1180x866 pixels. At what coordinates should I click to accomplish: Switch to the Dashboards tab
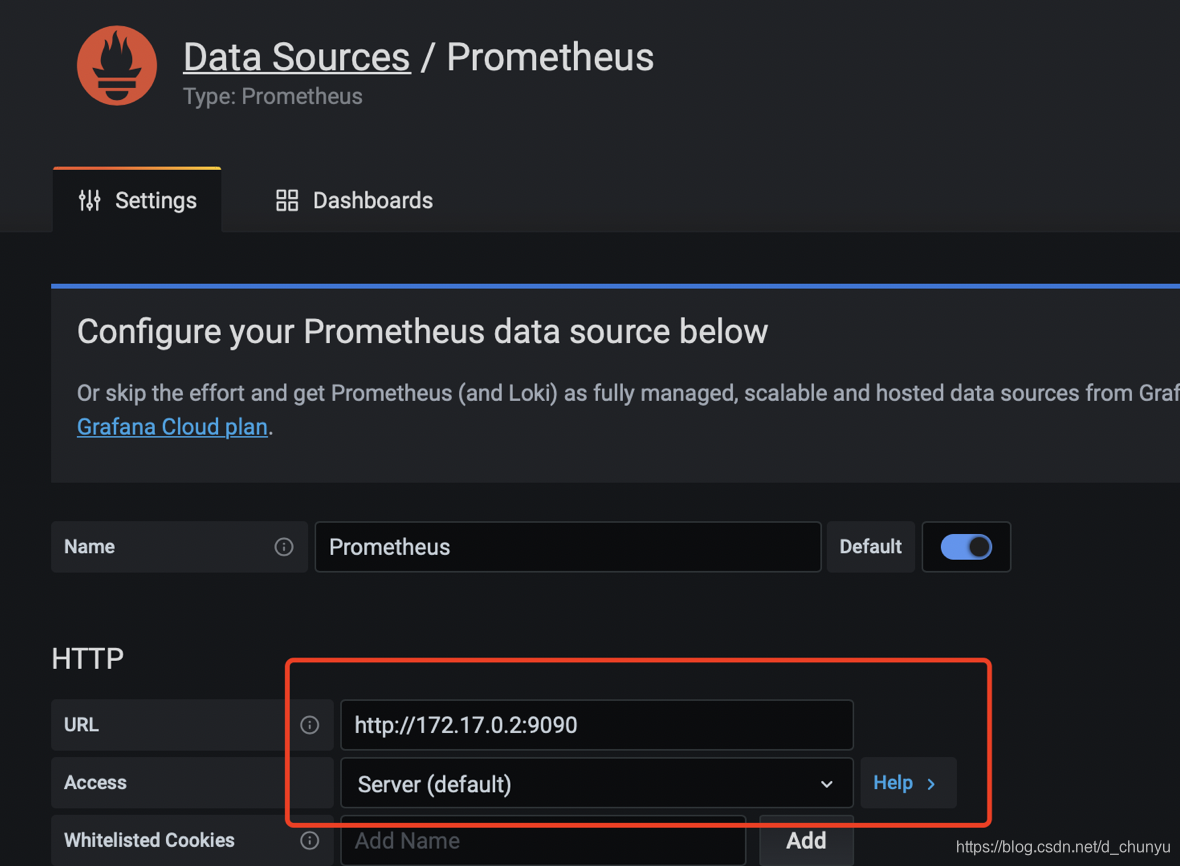[372, 200]
